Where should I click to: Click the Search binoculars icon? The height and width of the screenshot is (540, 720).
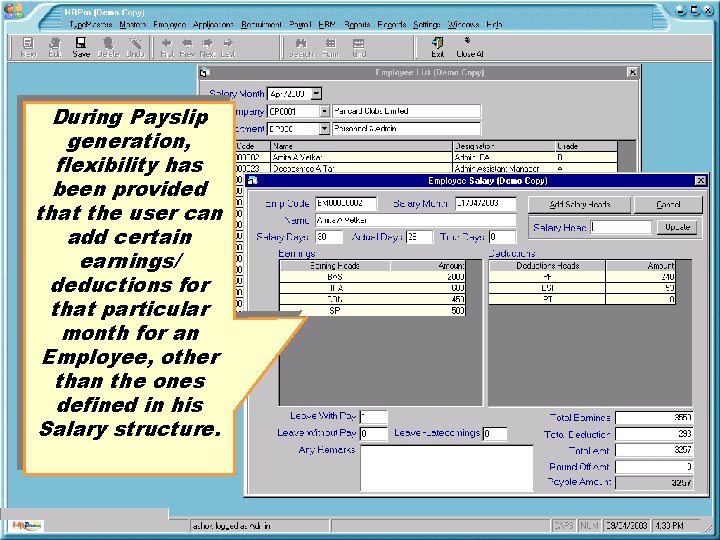301,47
